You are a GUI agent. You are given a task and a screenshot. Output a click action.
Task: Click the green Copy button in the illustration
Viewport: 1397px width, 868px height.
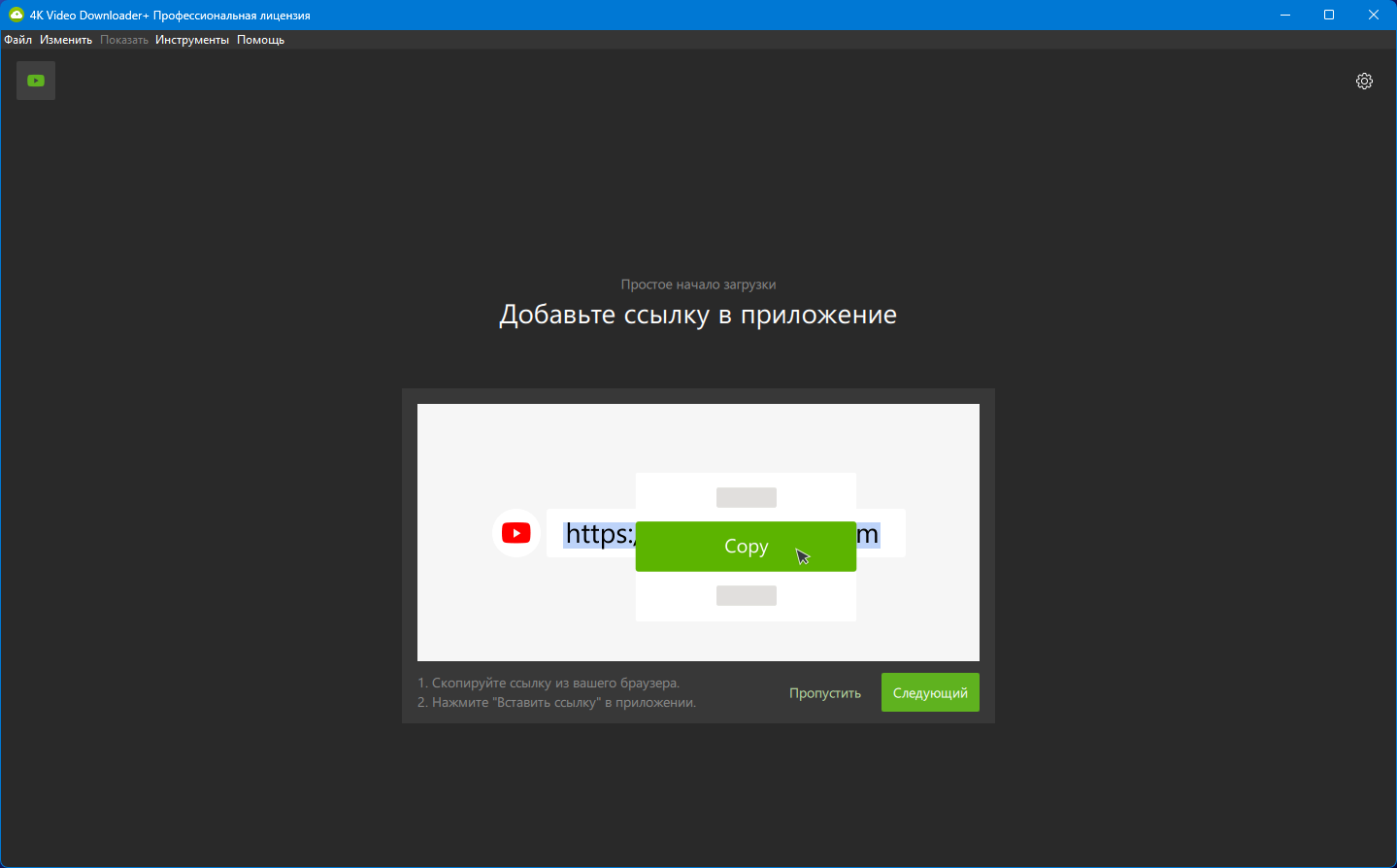[746, 547]
